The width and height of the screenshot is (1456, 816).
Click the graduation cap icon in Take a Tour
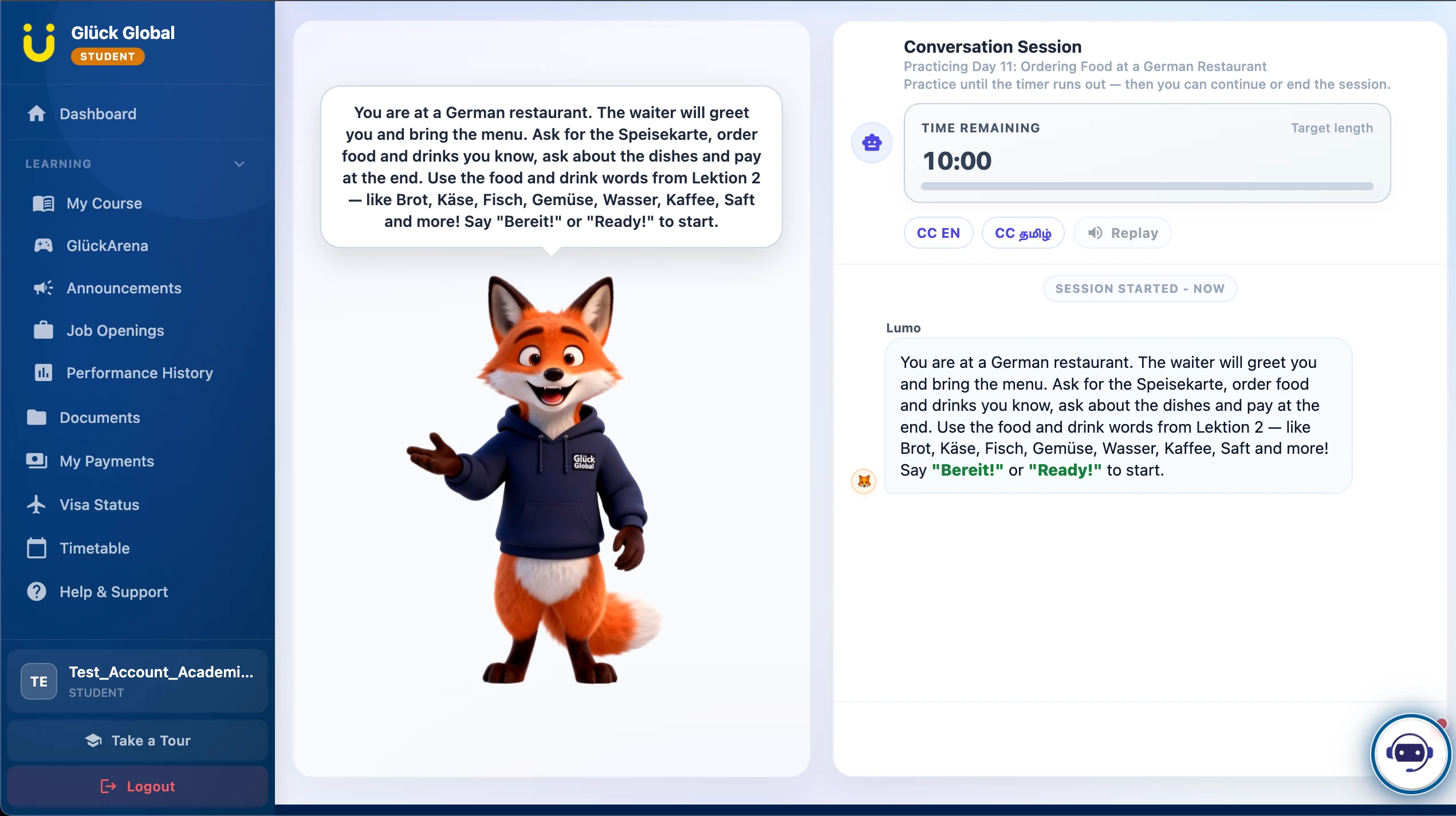point(93,740)
